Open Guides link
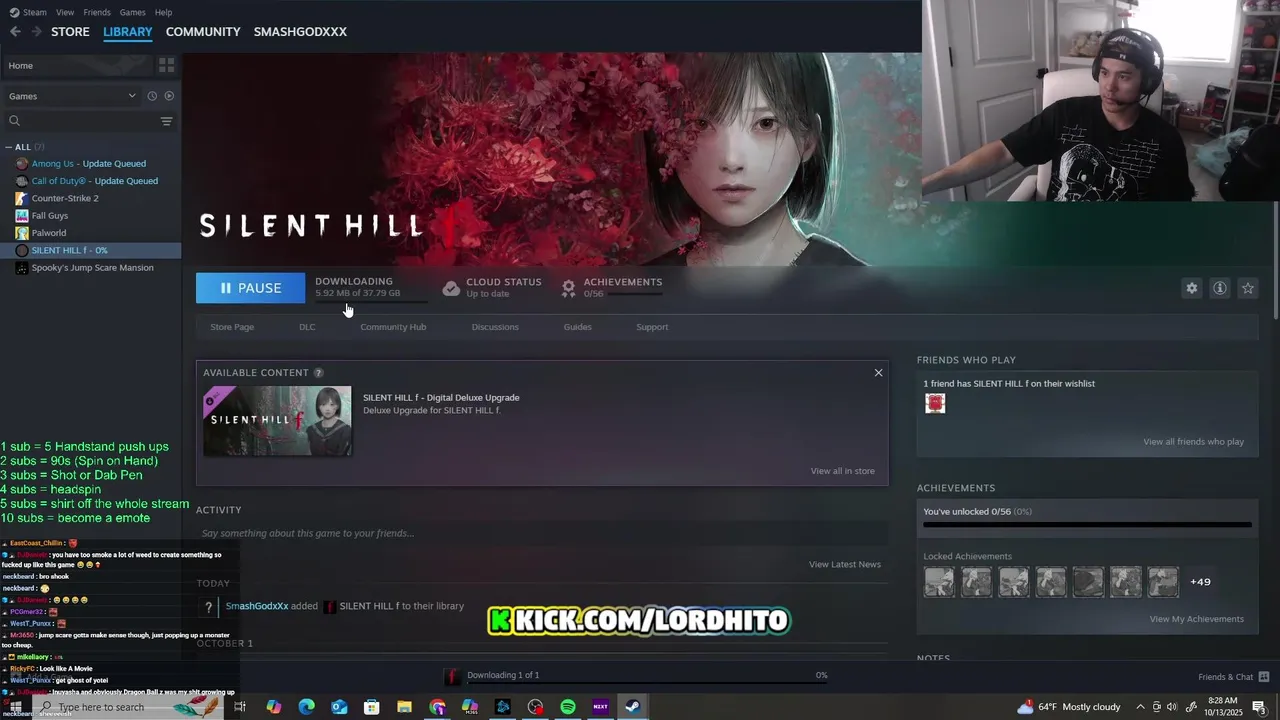1280x720 pixels. pos(577,327)
